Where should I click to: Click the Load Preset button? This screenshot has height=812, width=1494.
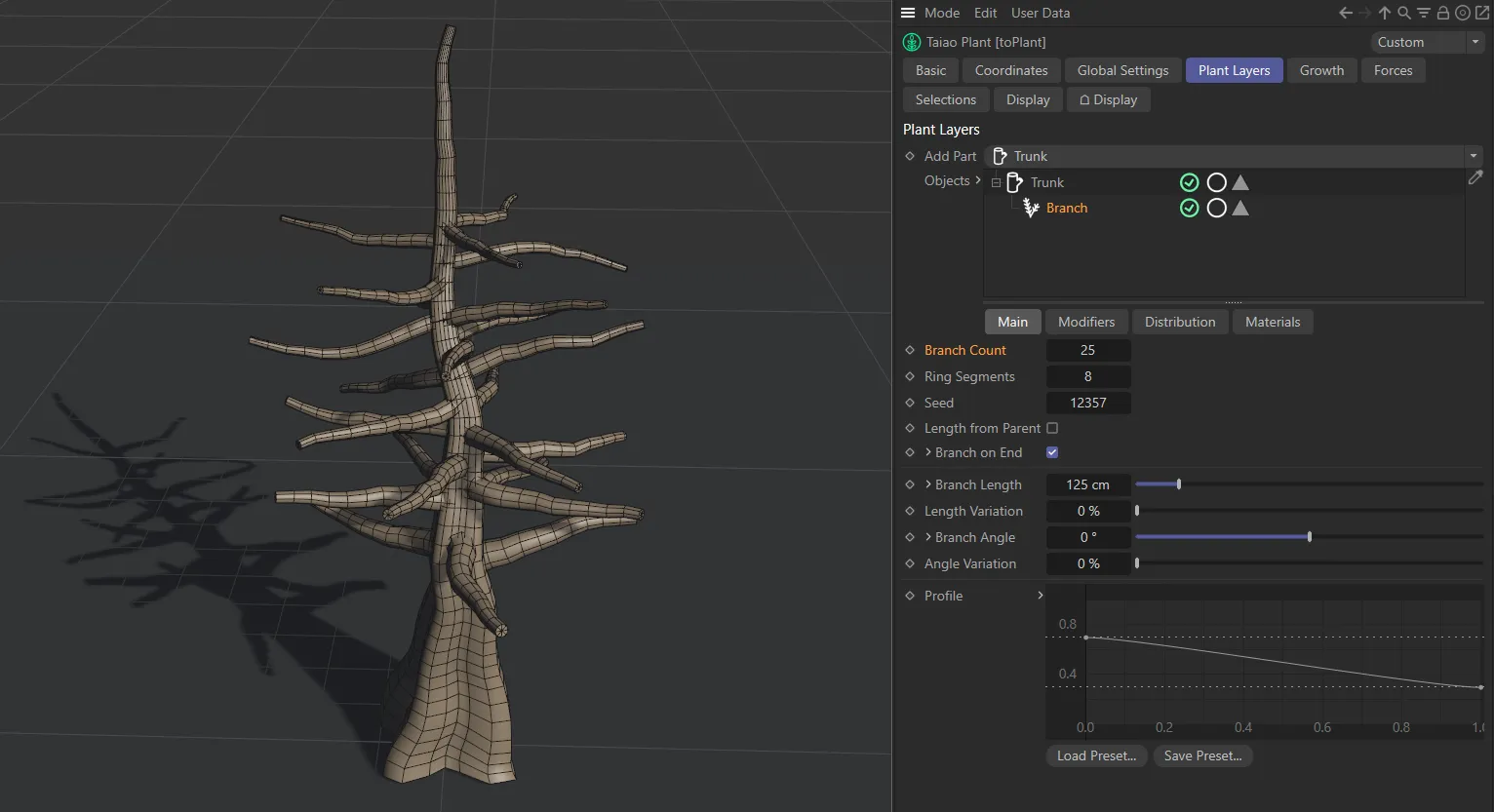pyautogui.click(x=1095, y=755)
